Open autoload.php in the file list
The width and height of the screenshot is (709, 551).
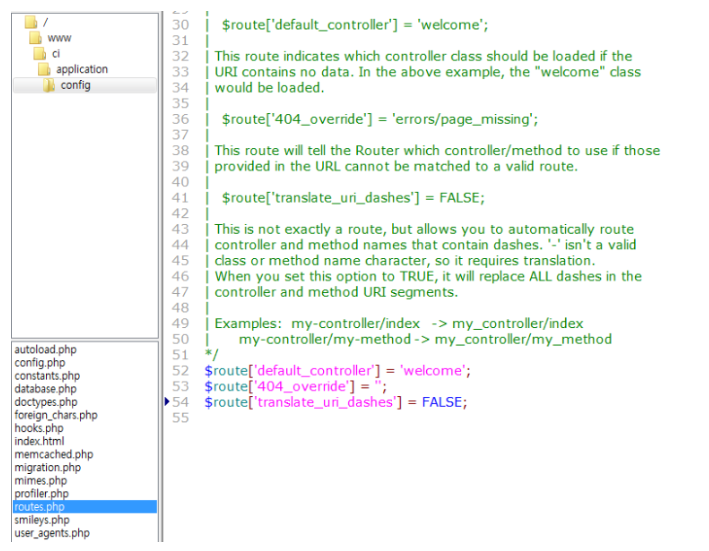(45, 349)
